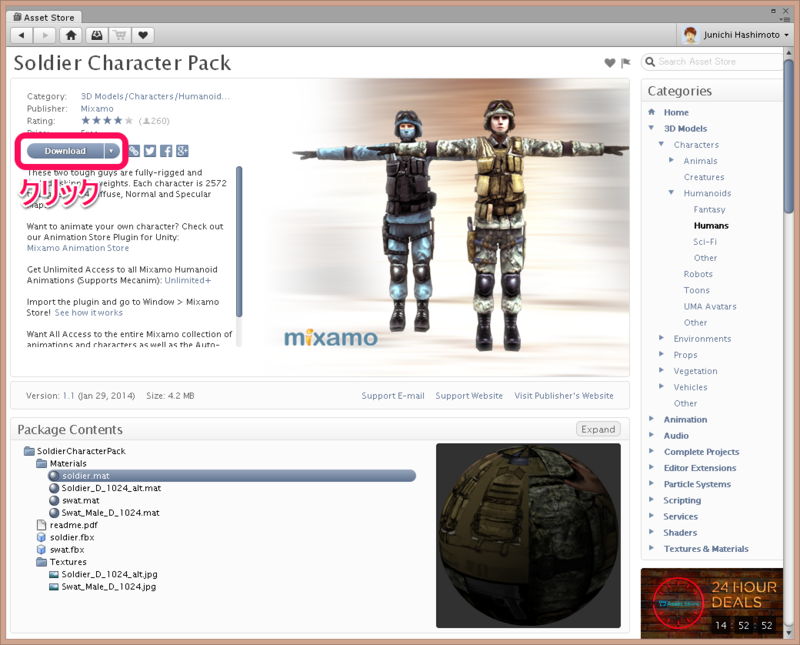The image size is (800, 645).
Task: Click the Search Asset Store field
Action: (x=712, y=62)
